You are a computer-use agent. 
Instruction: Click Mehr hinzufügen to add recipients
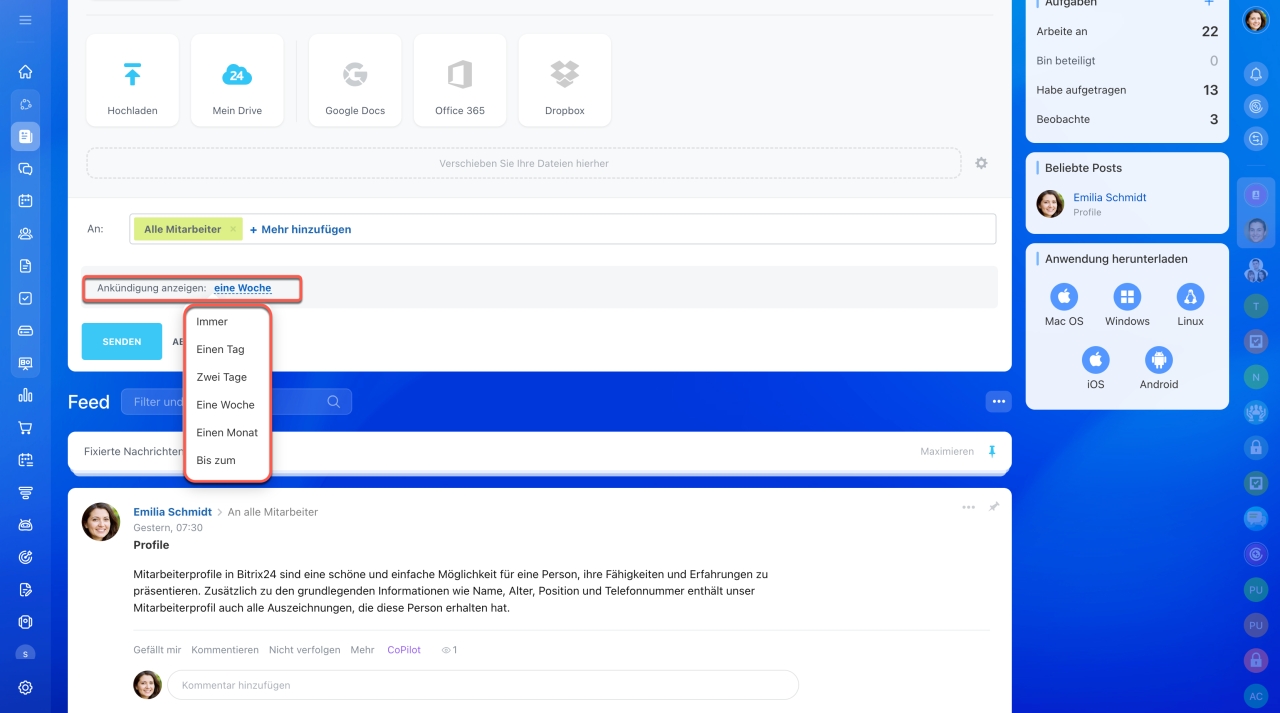[300, 229]
